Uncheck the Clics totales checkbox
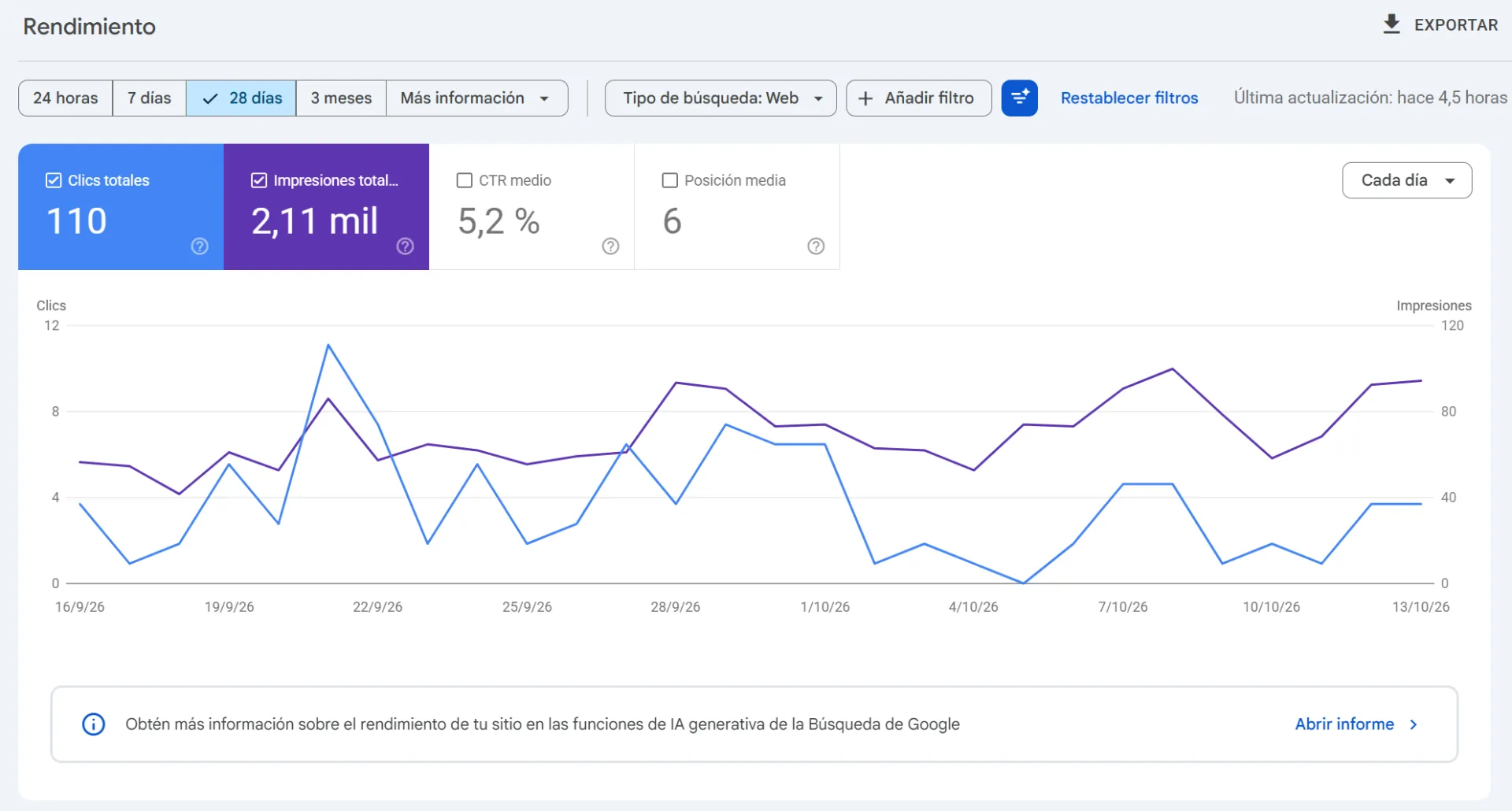Image resolution: width=1512 pixels, height=811 pixels. [x=54, y=180]
